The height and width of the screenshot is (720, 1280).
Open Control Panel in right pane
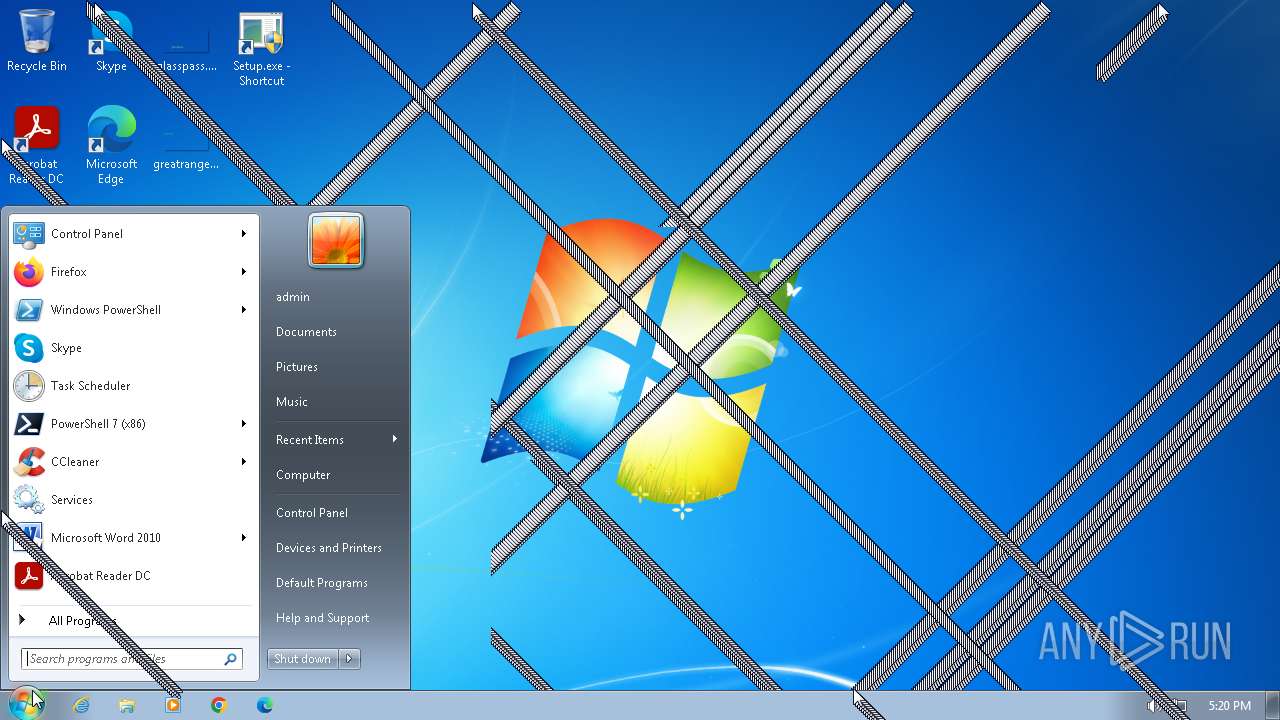(312, 513)
